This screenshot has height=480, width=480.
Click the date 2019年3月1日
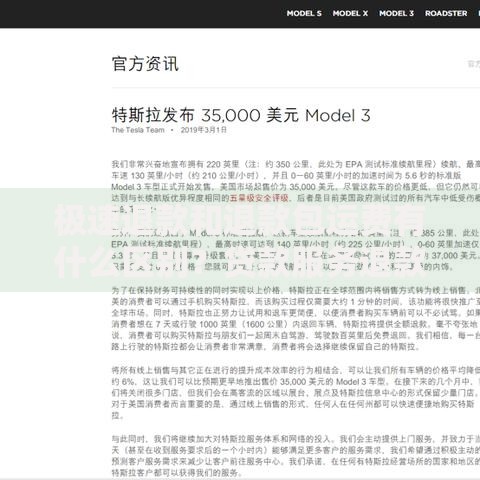point(204,130)
